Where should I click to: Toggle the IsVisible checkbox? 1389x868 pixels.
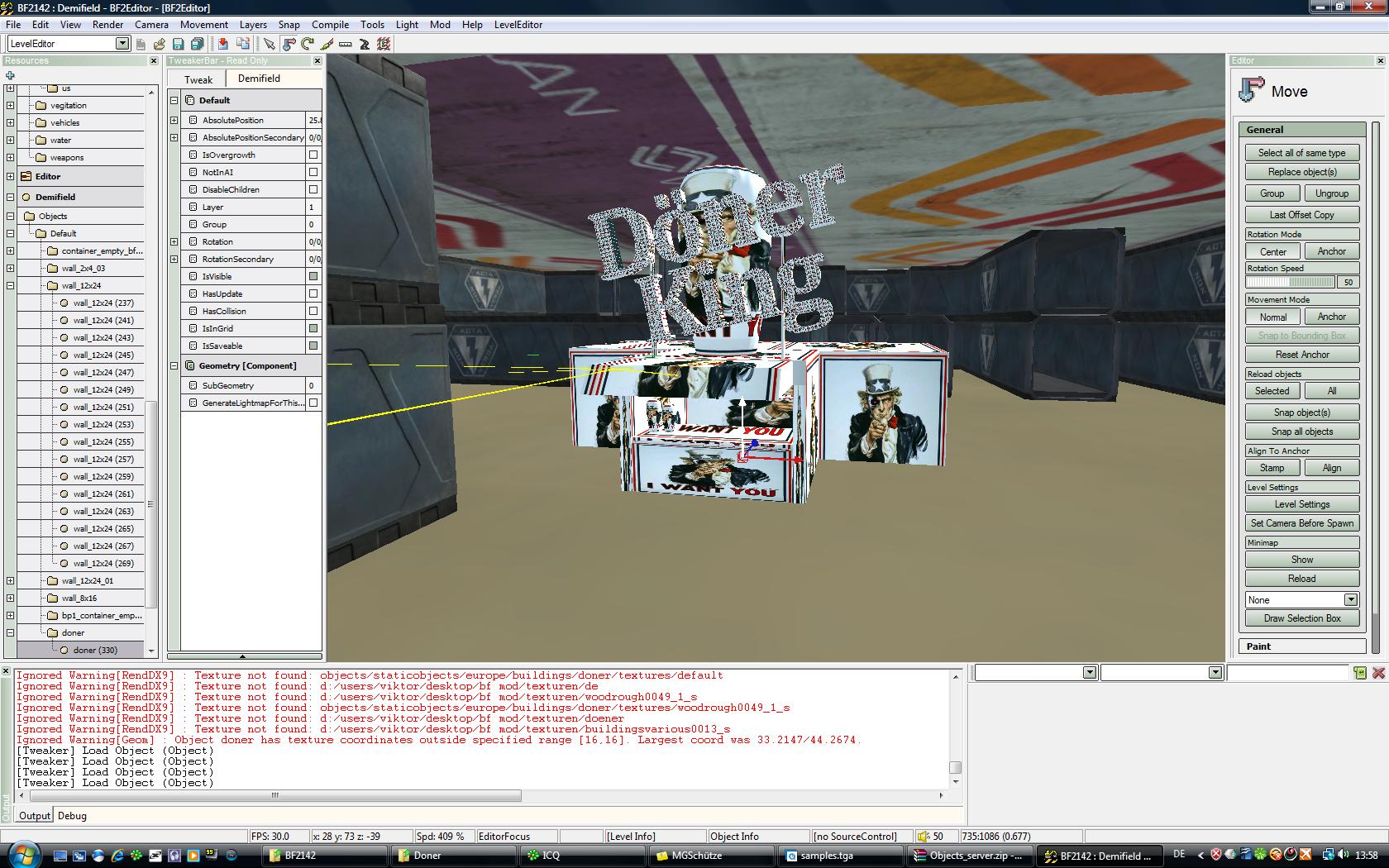[x=313, y=276]
